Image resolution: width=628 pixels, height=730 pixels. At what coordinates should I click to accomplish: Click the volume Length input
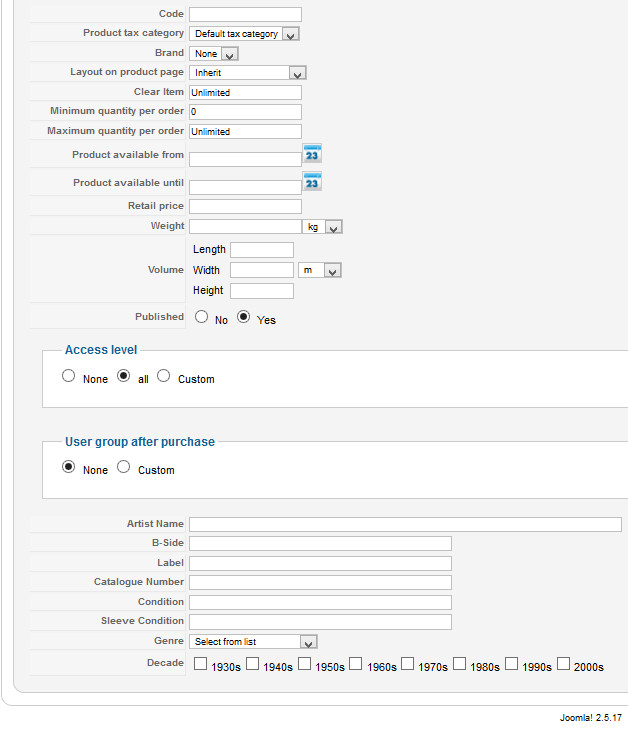(261, 250)
